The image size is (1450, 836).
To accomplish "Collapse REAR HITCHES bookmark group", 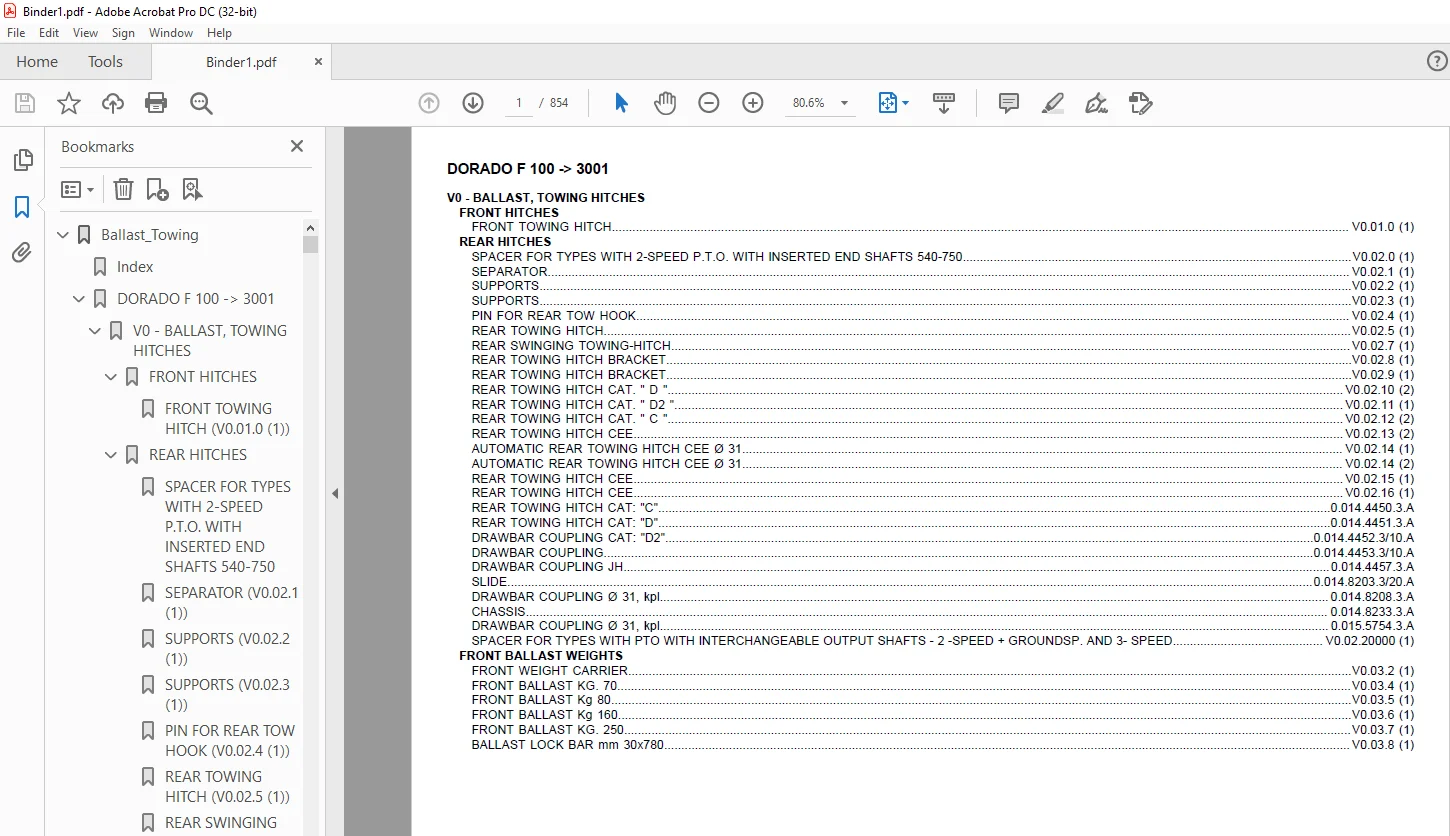I will (x=112, y=455).
